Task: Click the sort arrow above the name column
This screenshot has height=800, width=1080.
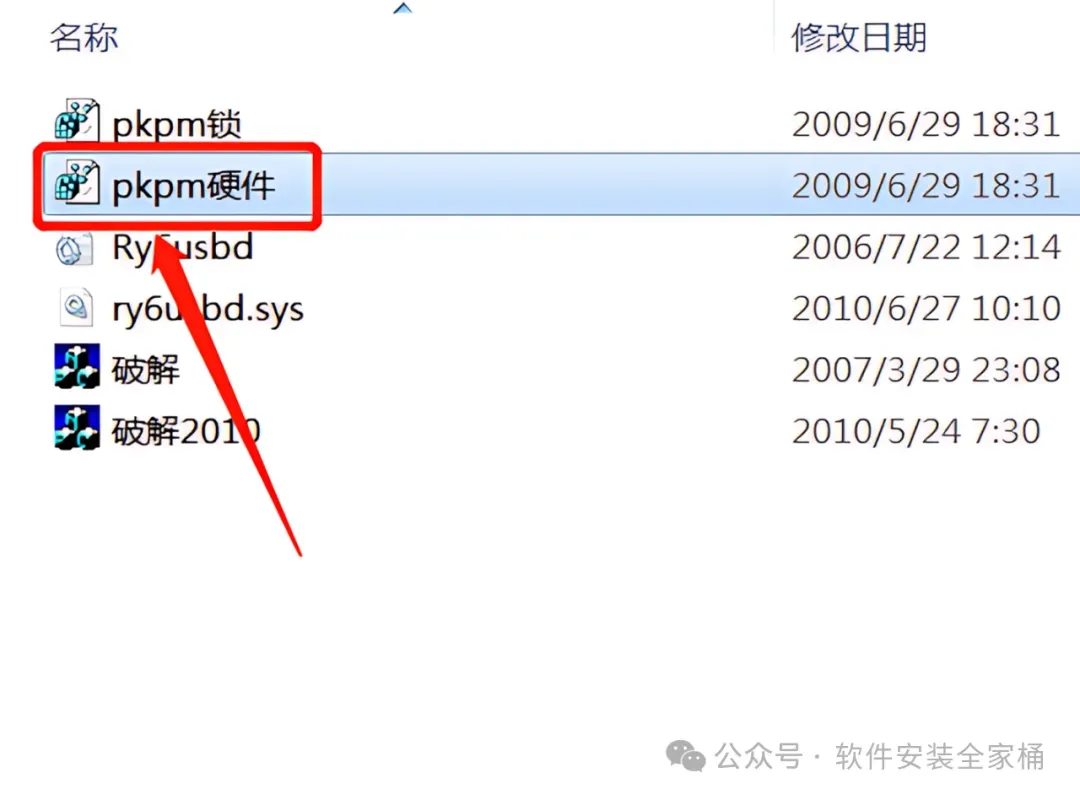Action: click(403, 8)
